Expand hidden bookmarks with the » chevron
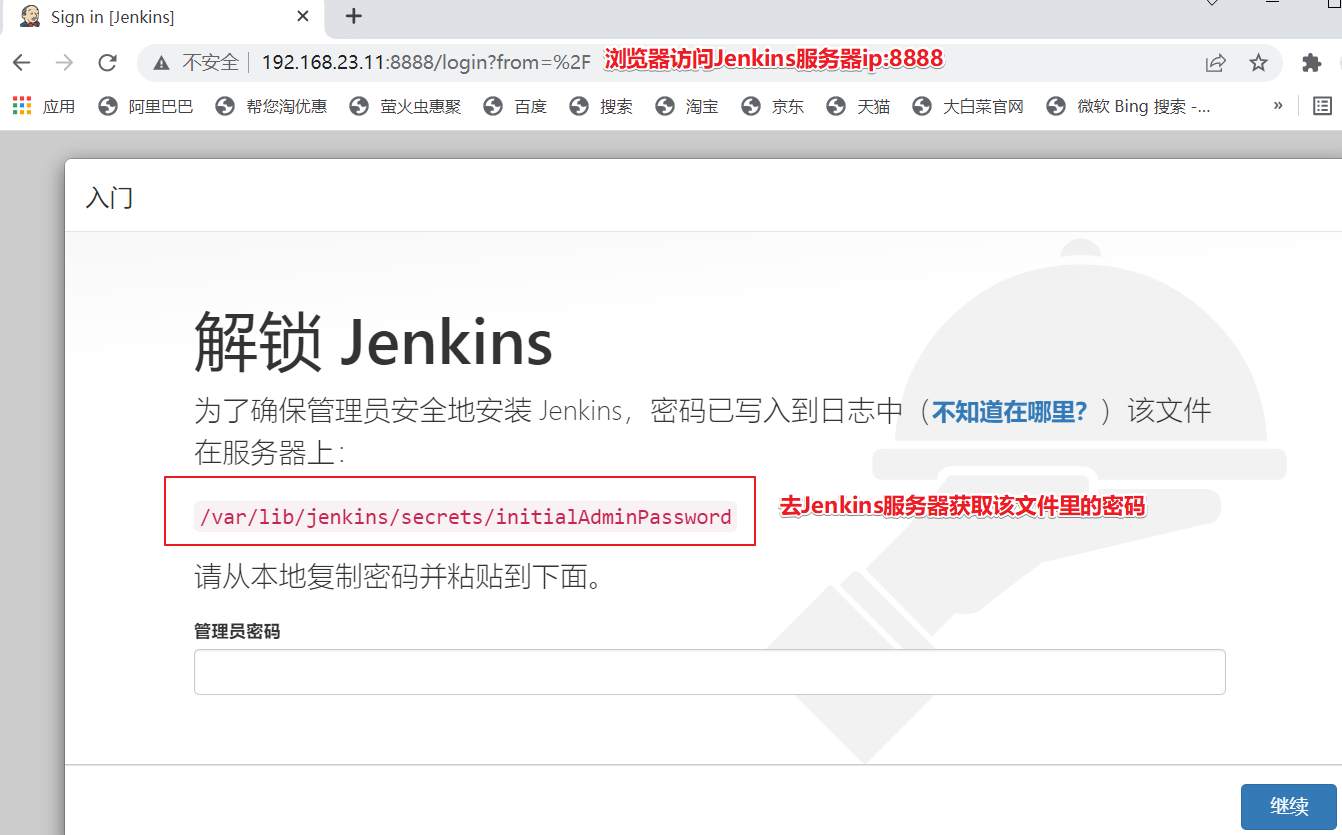Viewport: 1342px width, 835px height. pos(1278,105)
